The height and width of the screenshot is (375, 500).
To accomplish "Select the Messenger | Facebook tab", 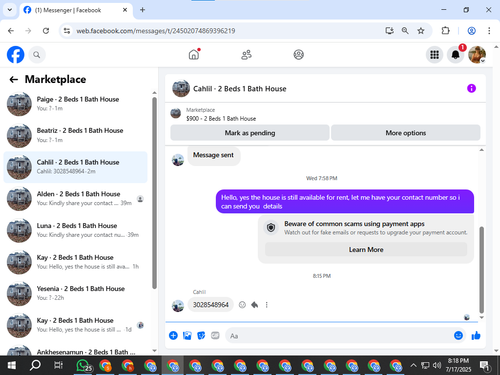I will tap(76, 10).
